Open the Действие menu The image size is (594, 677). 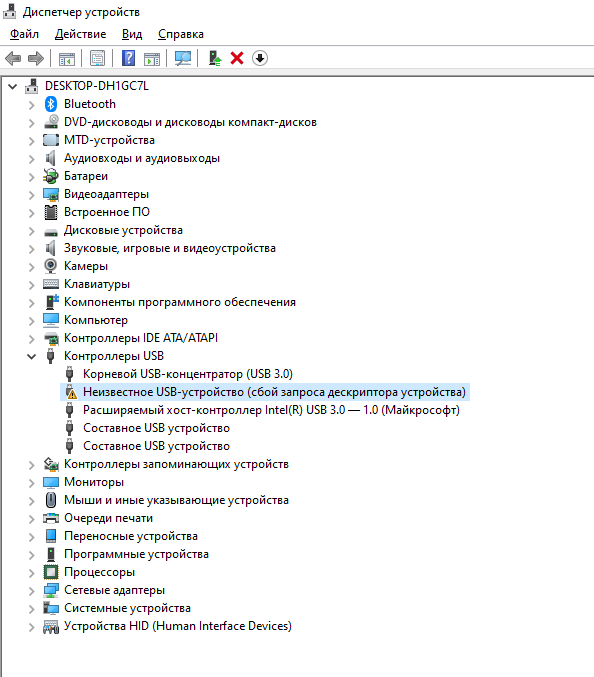(x=80, y=34)
